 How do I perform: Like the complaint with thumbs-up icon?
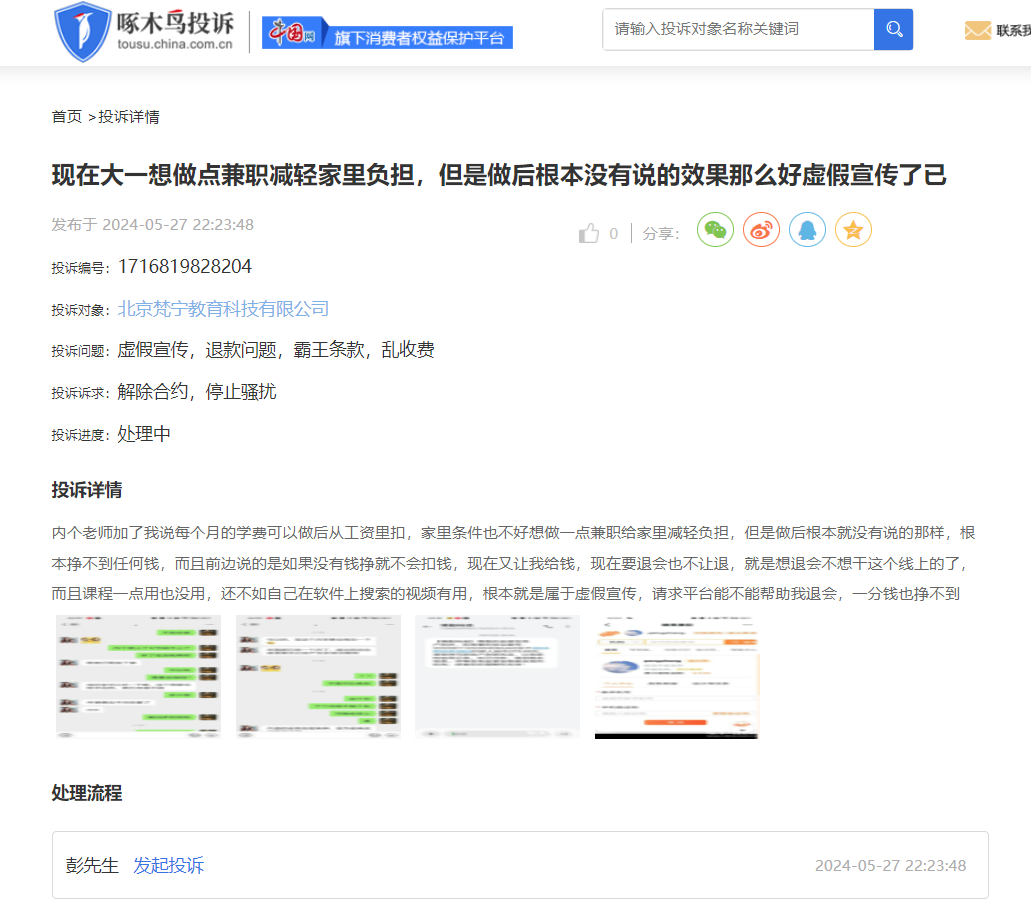pos(588,233)
